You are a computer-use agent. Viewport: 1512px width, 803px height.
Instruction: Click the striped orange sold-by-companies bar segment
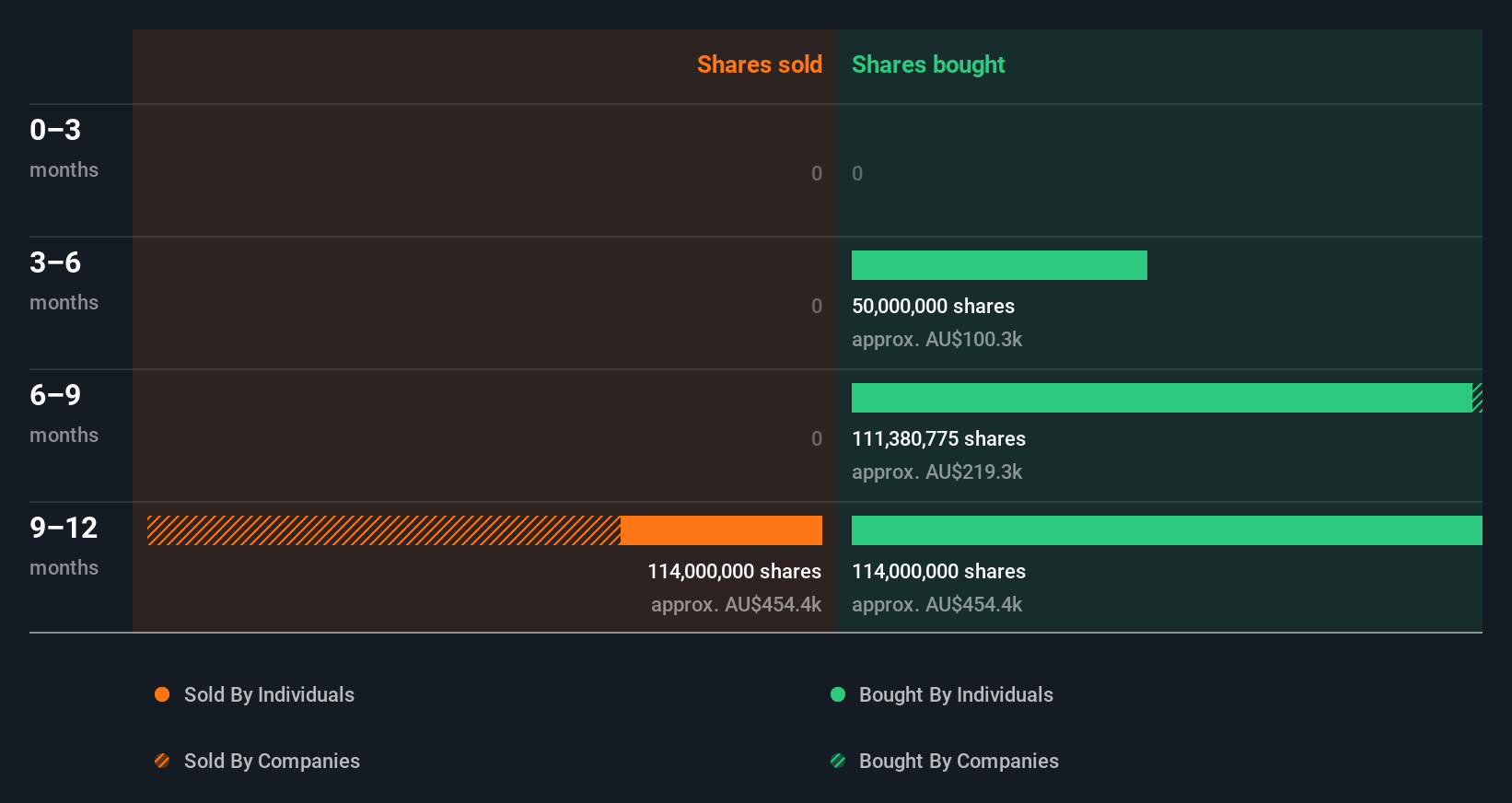click(384, 530)
